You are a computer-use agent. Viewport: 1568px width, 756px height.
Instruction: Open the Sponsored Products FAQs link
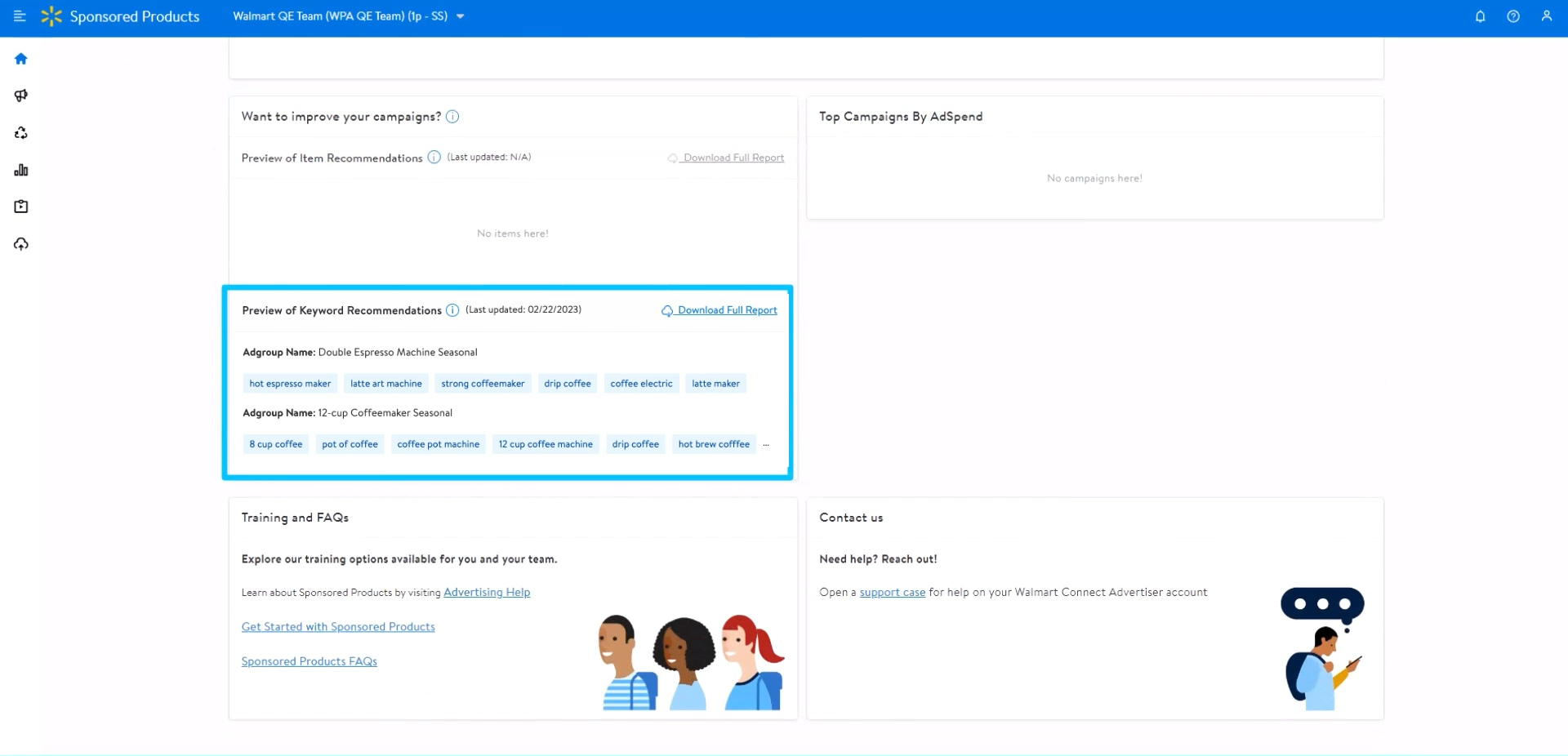[309, 661]
